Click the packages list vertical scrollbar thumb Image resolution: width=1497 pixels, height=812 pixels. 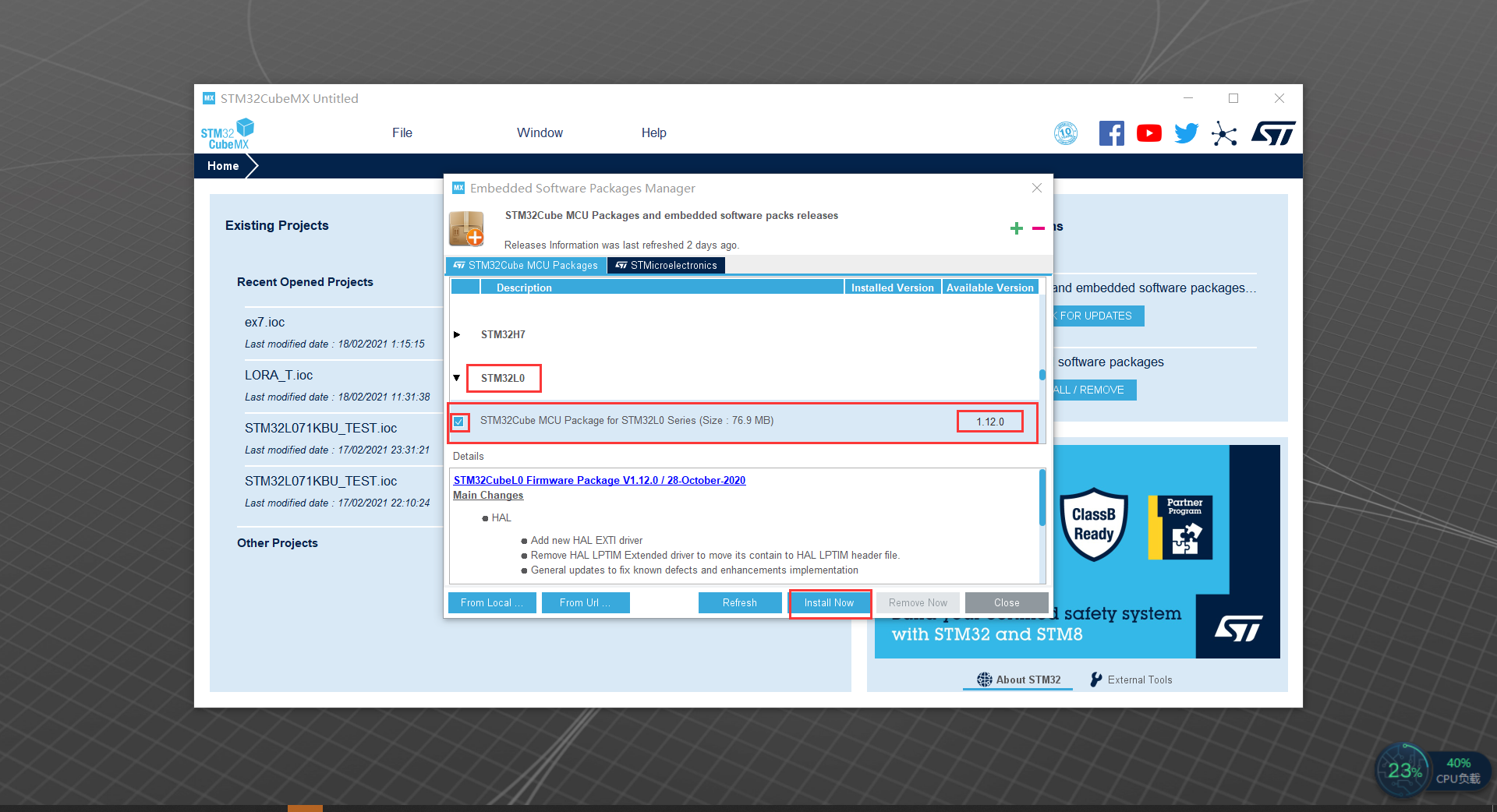1042,375
